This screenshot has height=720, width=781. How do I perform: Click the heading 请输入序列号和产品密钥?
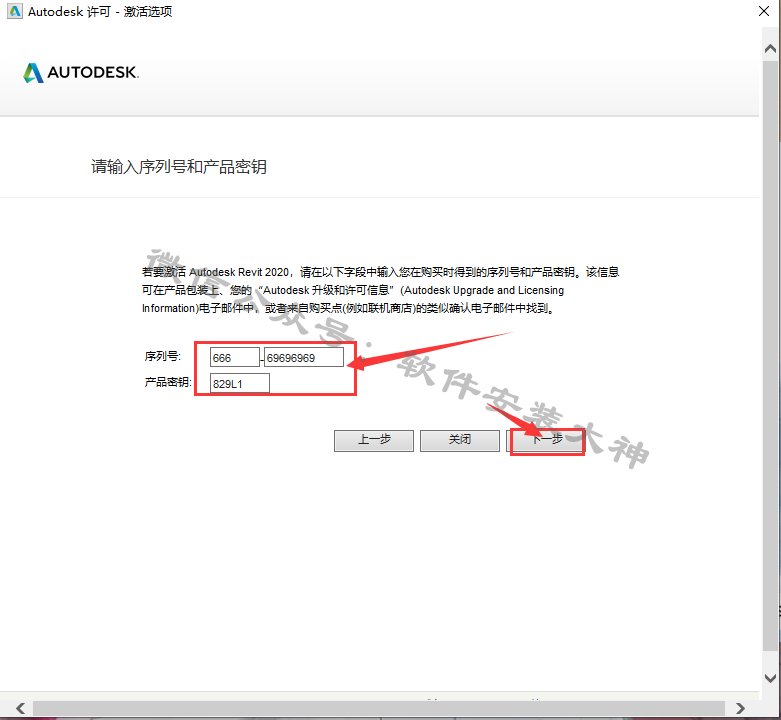point(179,167)
